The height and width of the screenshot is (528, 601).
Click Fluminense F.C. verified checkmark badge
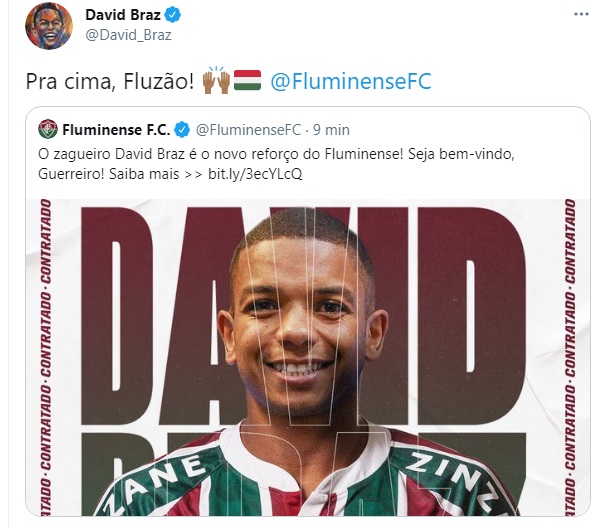point(182,130)
